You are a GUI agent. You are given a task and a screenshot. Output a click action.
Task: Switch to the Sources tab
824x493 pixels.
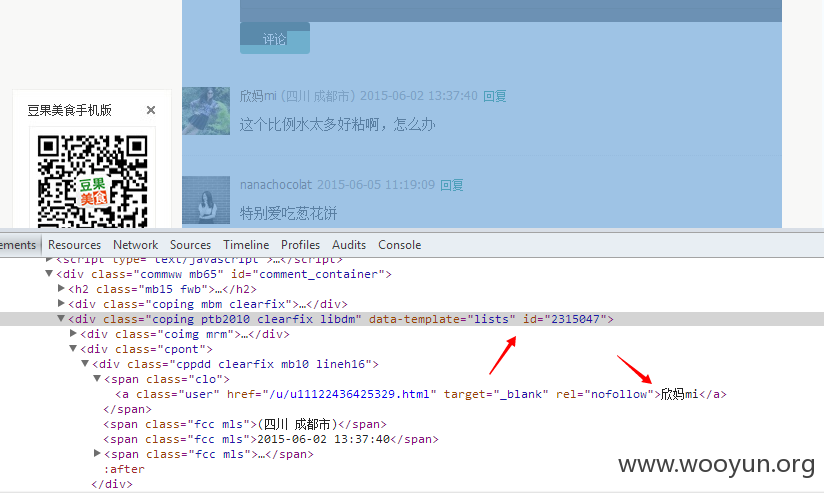click(x=190, y=245)
